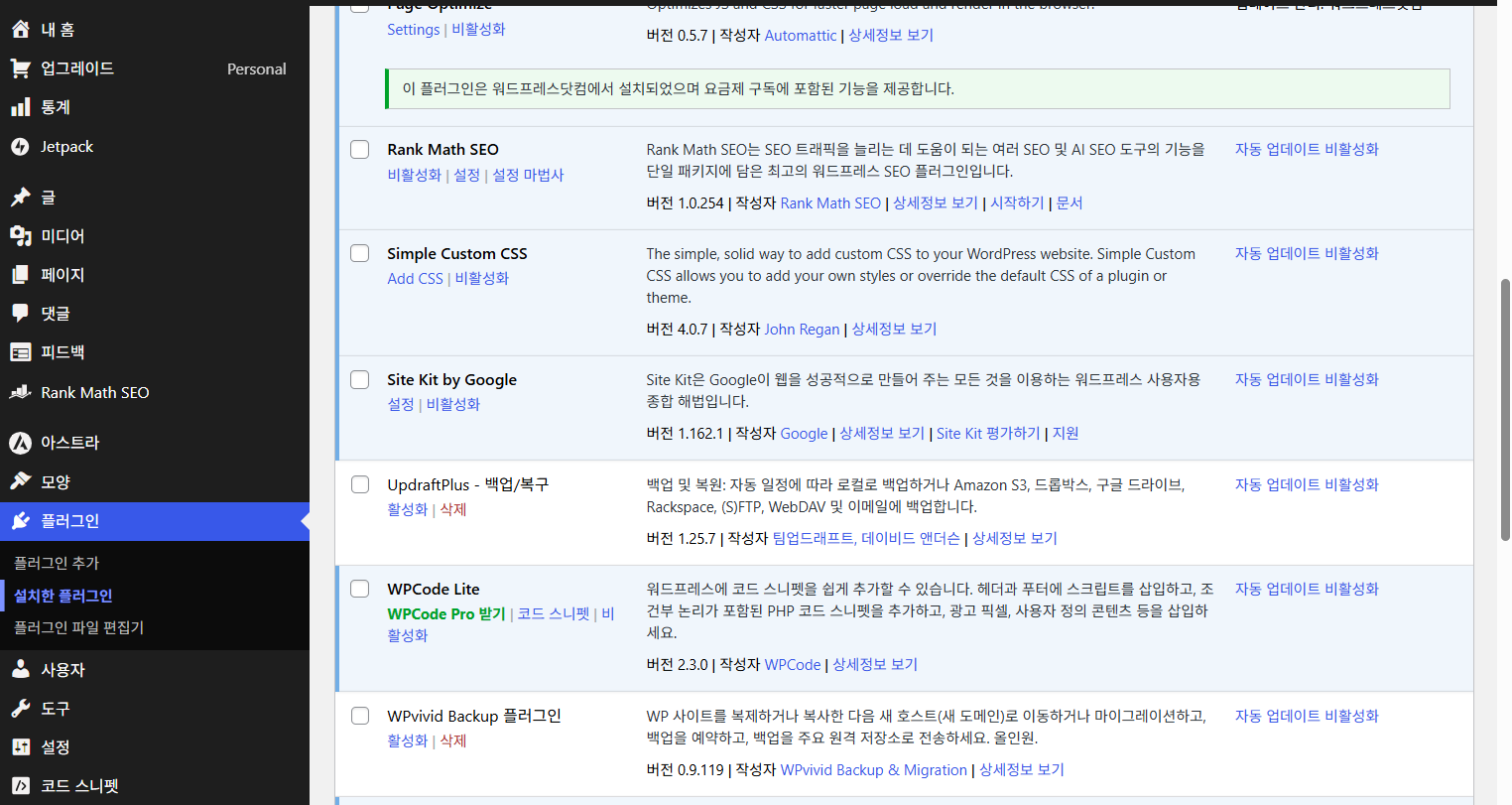
Task: Disable auto-update for WPCode Lite
Action: point(1307,589)
